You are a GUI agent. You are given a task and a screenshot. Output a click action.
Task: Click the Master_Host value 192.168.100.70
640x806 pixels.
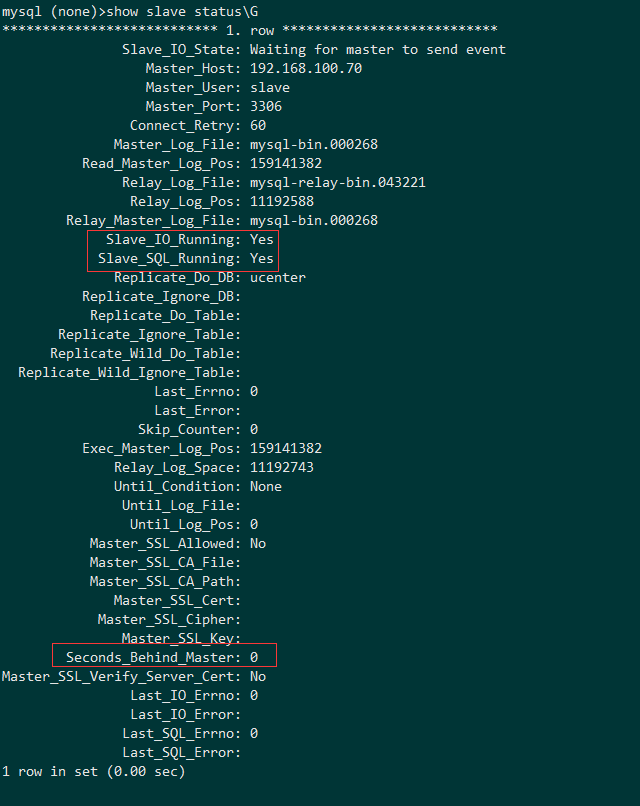click(306, 68)
